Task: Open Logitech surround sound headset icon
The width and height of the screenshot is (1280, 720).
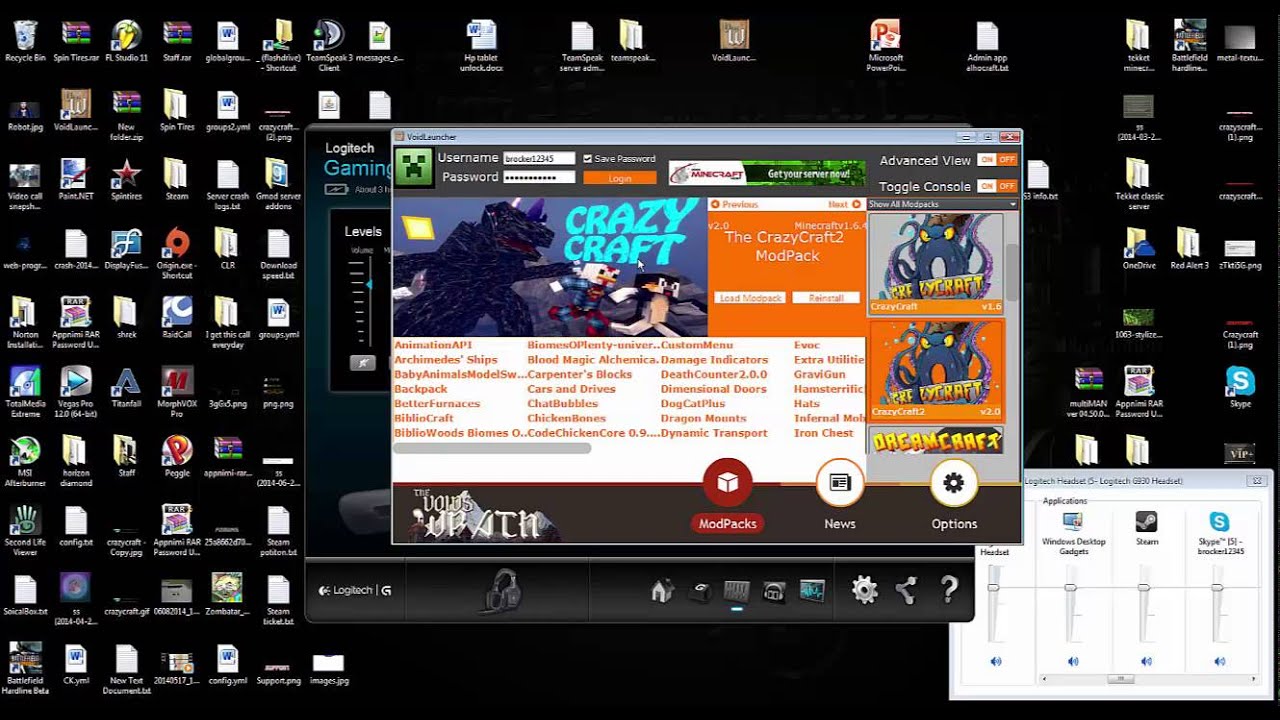Action: pyautogui.click(x=774, y=591)
